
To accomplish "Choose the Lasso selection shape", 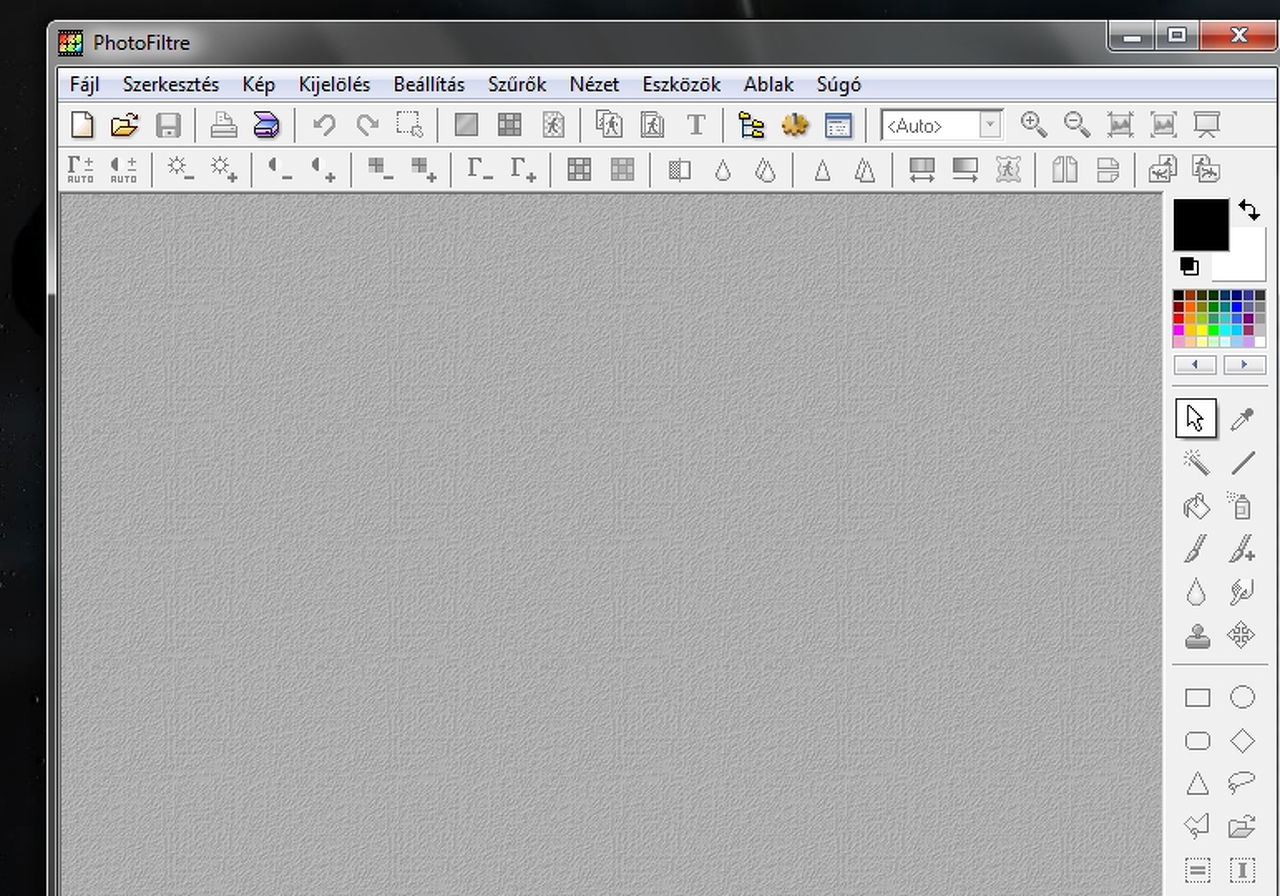I will 1242,783.
